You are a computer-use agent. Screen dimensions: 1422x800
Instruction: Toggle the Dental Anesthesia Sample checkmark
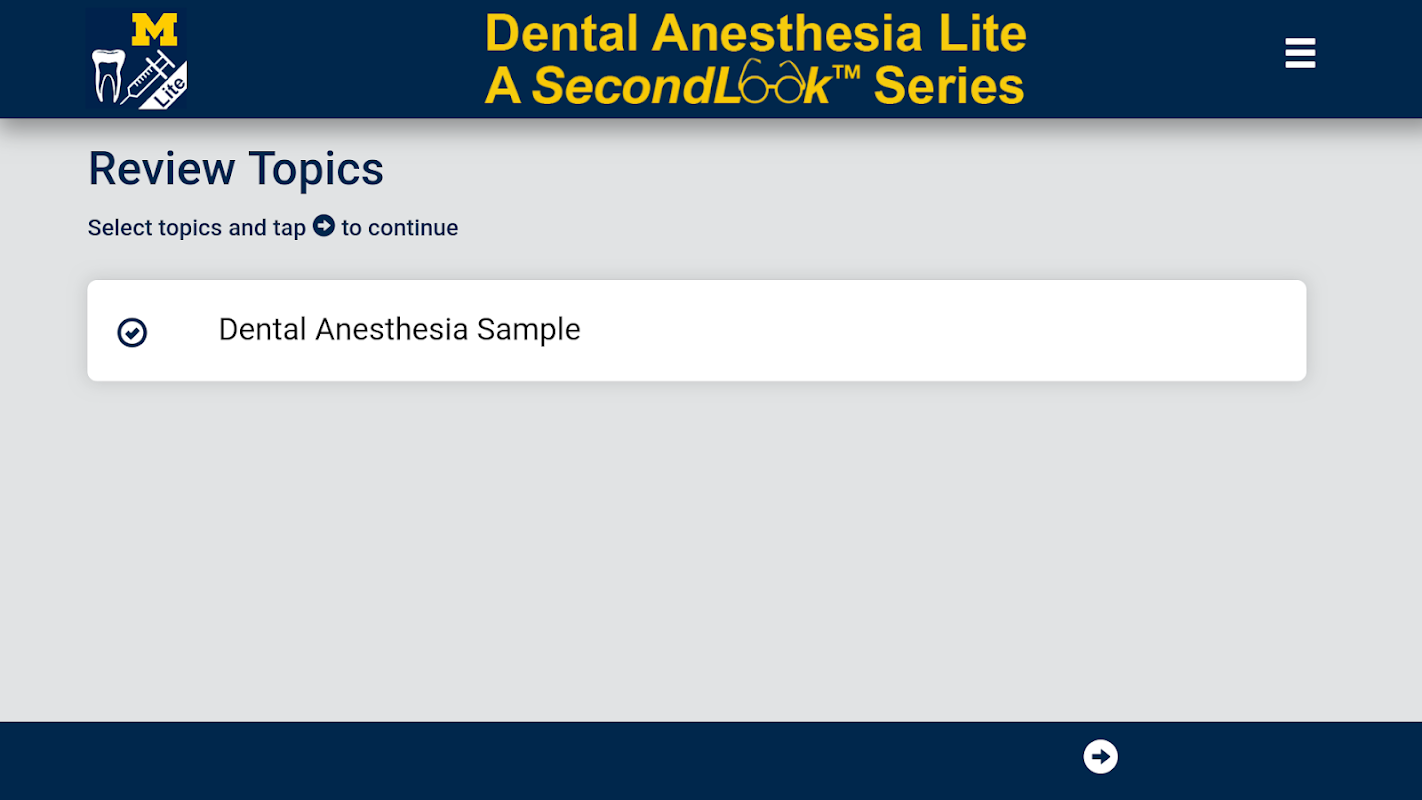(132, 332)
